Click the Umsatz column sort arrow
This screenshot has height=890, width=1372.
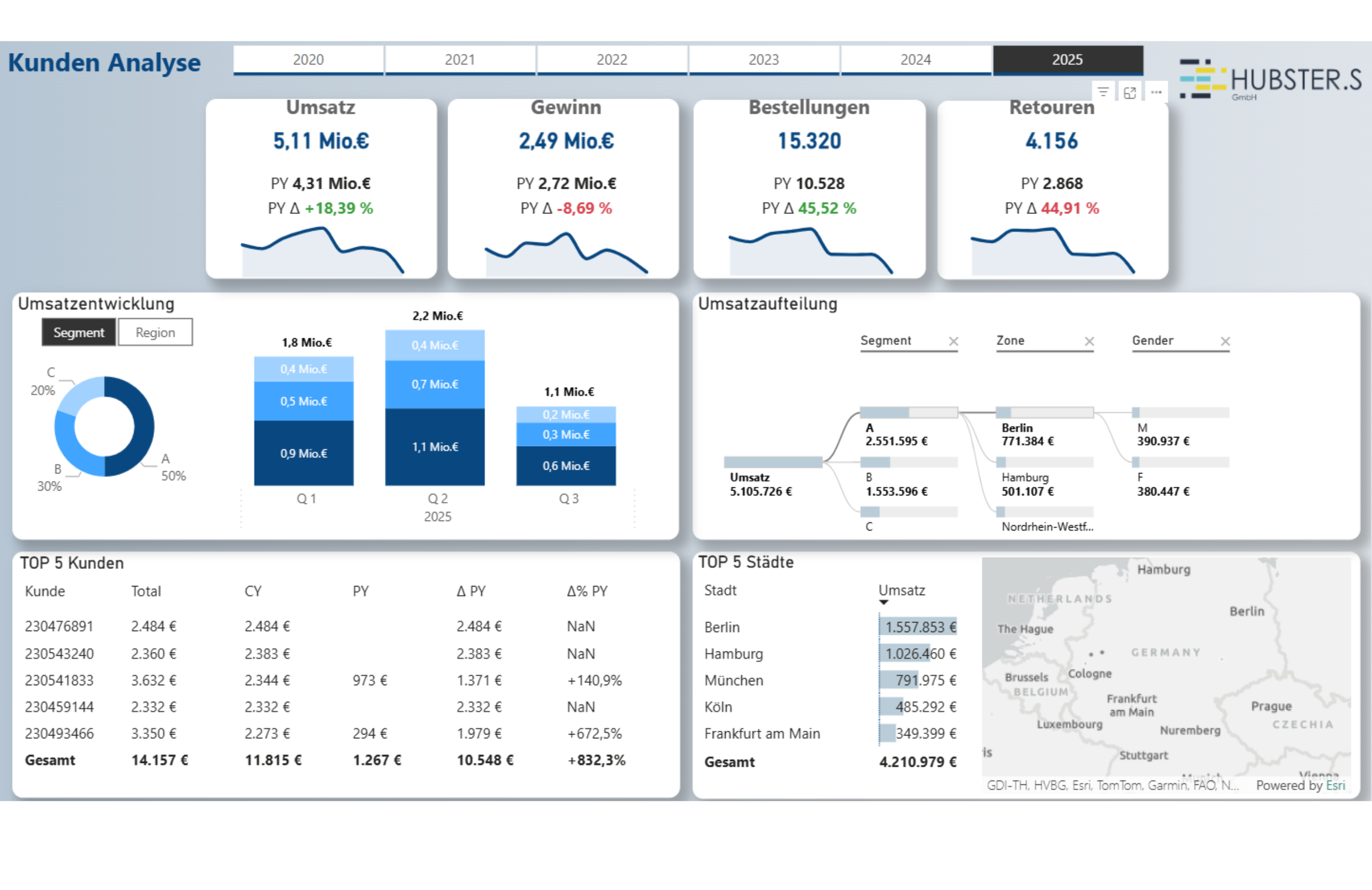point(883,603)
